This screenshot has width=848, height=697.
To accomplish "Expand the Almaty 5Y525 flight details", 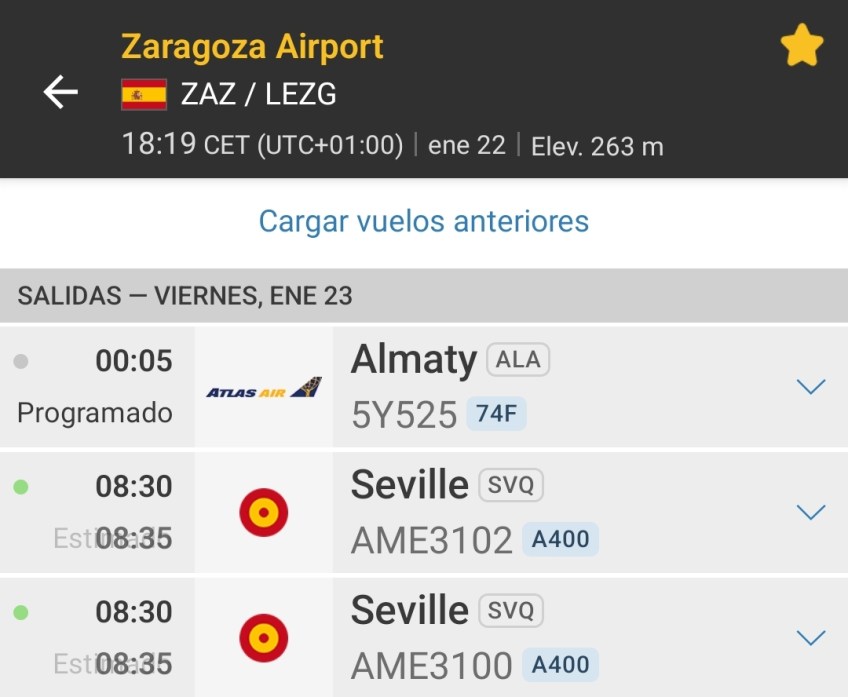I will click(x=810, y=387).
